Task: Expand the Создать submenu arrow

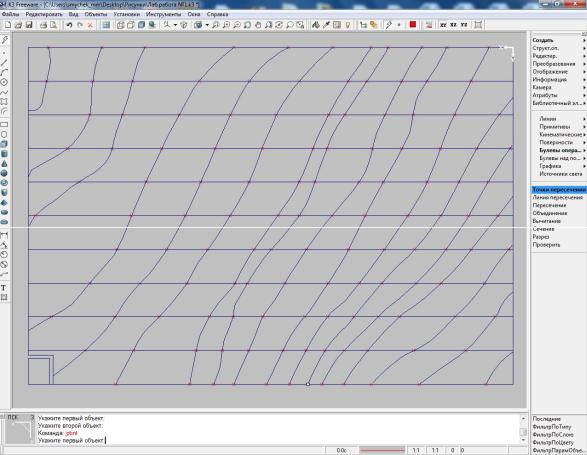Action: pos(584,40)
